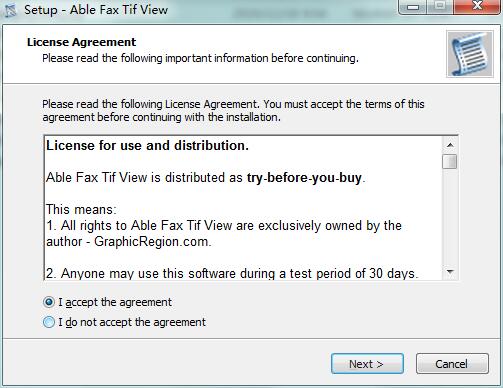Click the 'Setup - Able Fax Tif View' title bar
The height and width of the screenshot is (388, 503).
[x=96, y=10]
